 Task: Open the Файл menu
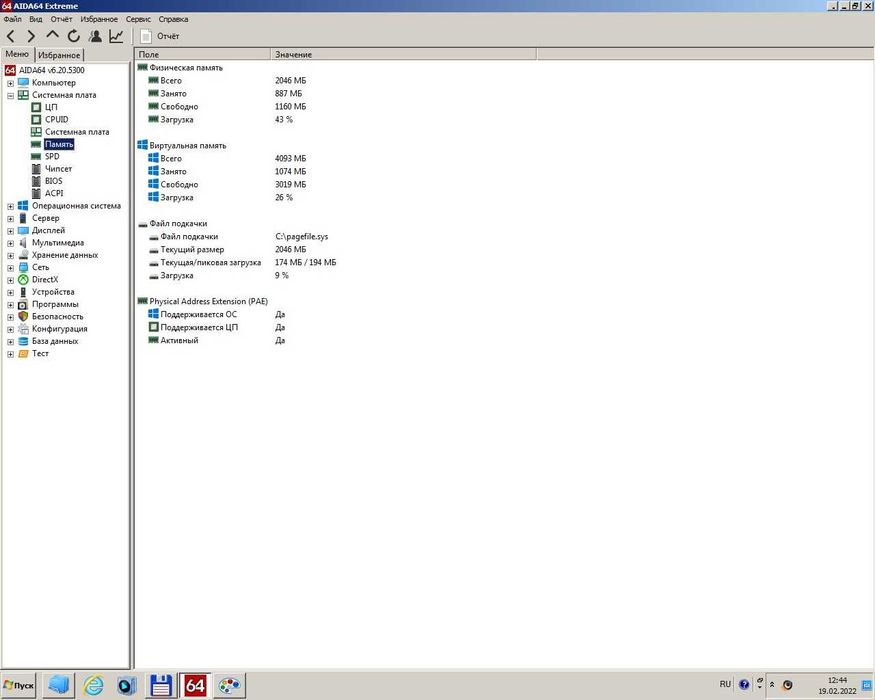pos(12,19)
